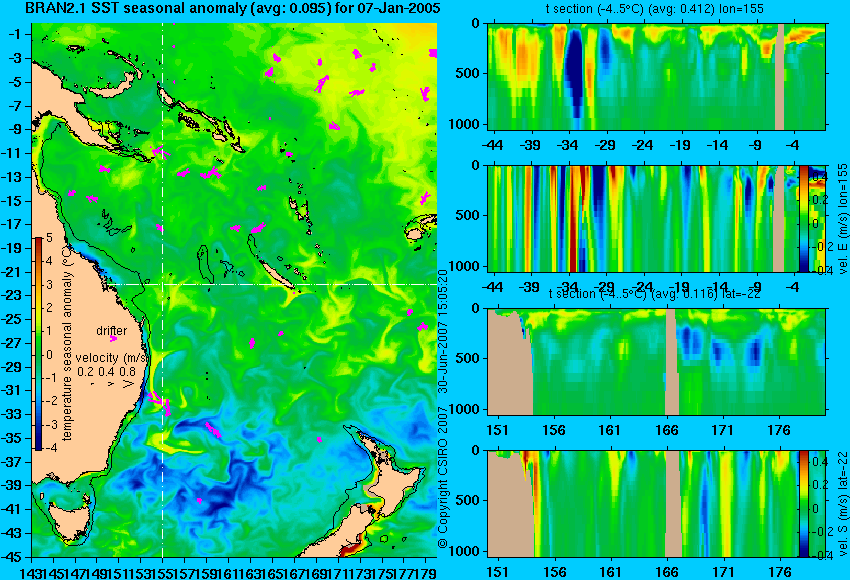Click the '1000' depth label of top section
The width and height of the screenshot is (850, 580).
465,124
